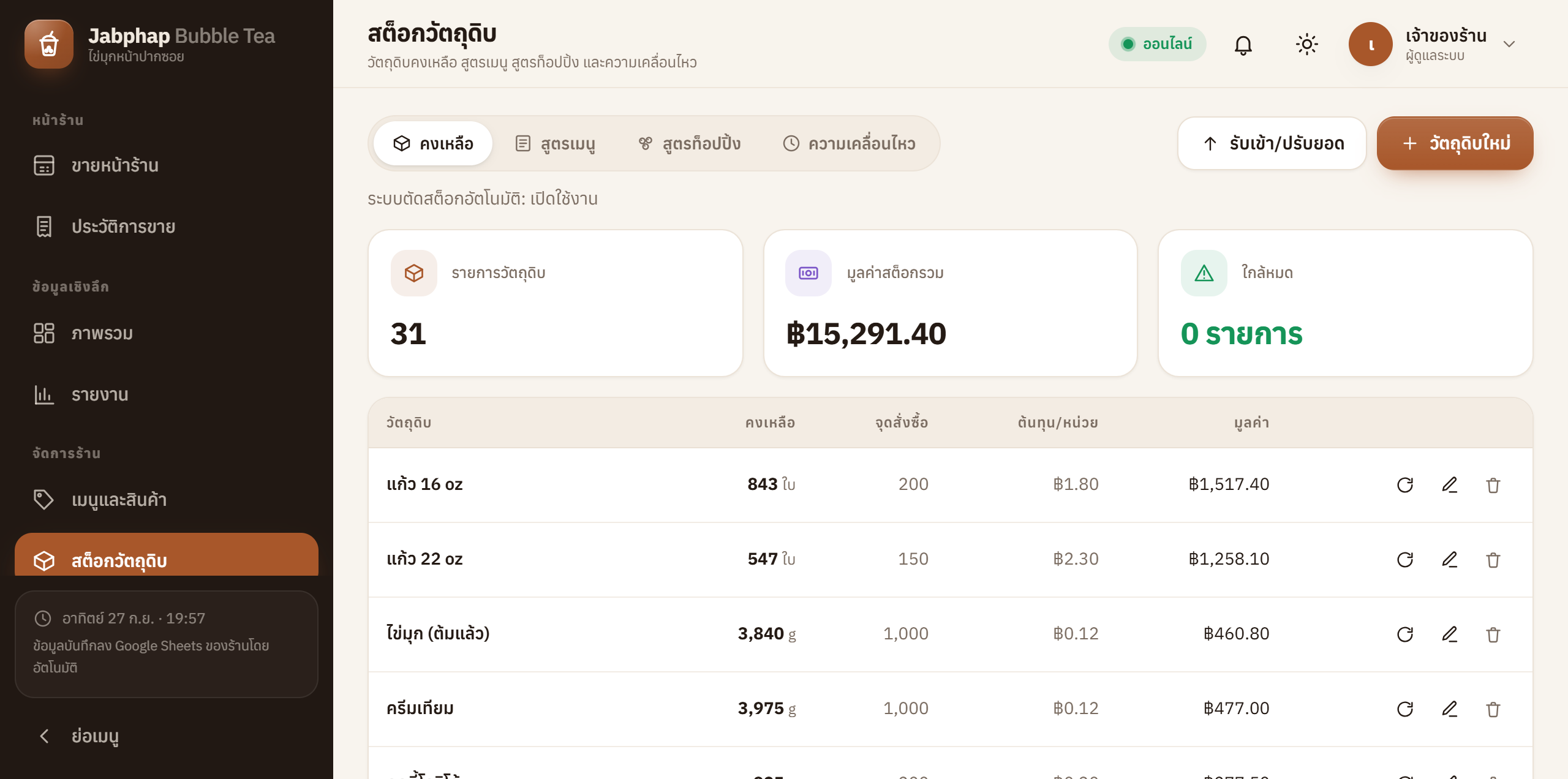
Task: Click the ใกล้หมด summary card
Action: [x=1346, y=303]
